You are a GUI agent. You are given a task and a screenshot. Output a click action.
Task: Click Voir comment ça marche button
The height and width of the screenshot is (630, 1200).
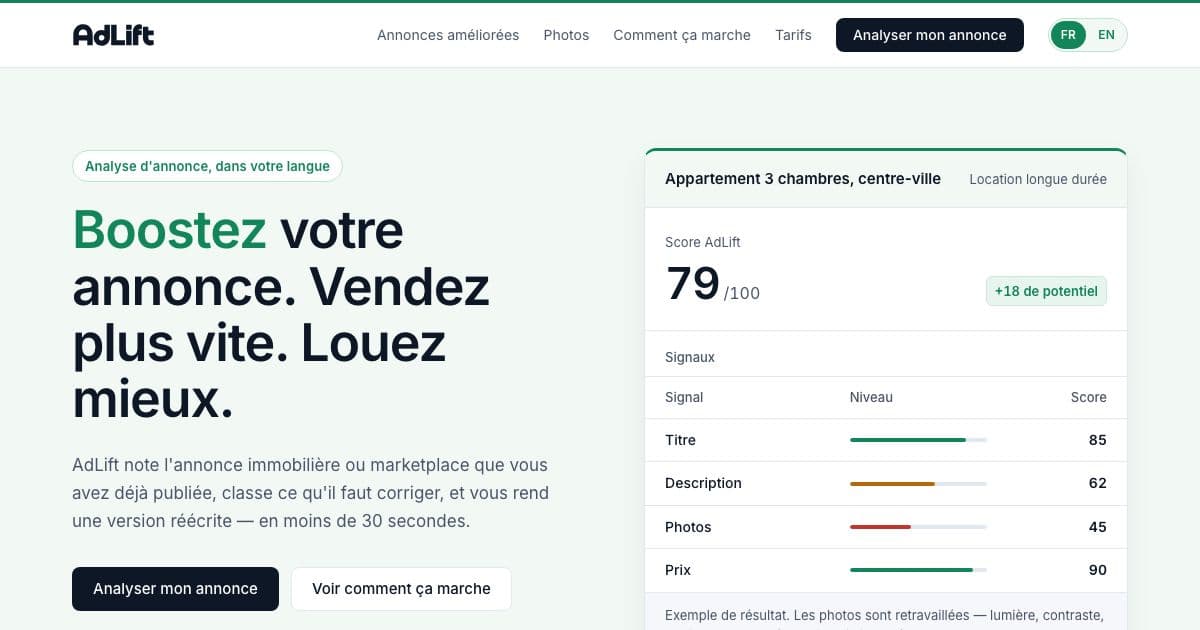point(401,589)
